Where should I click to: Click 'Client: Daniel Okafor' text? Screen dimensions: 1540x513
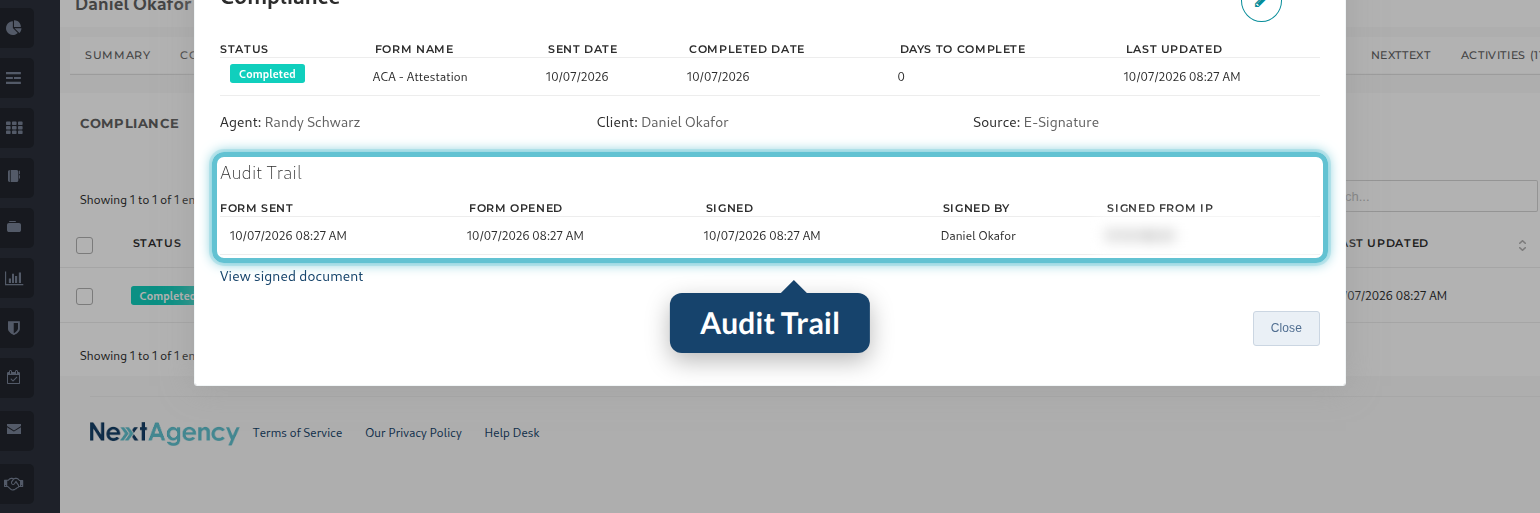pos(663,122)
